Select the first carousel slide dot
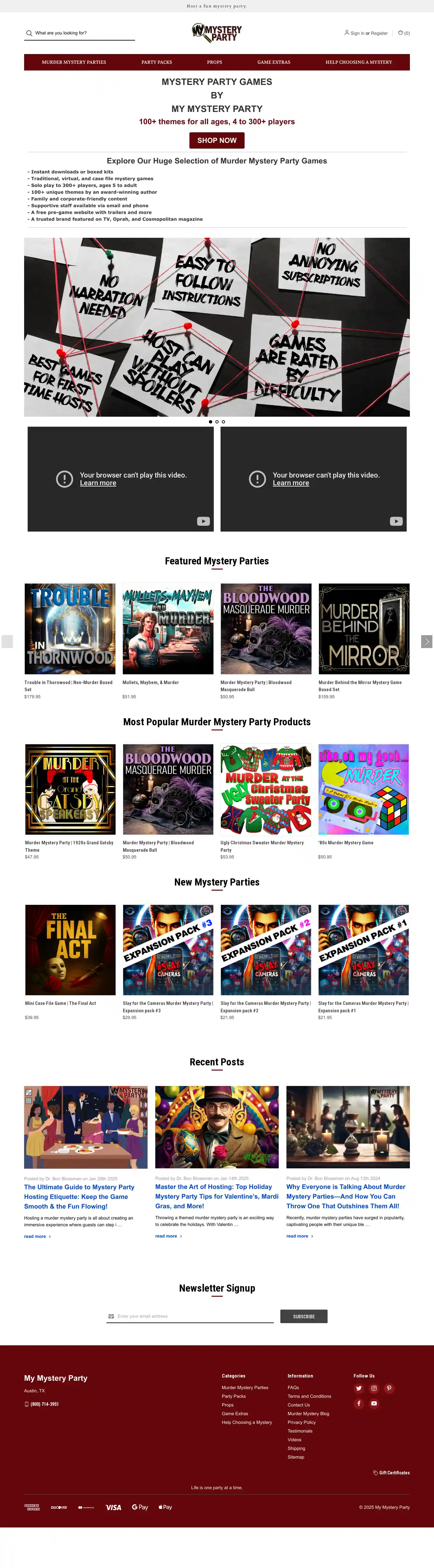Screen dimensions: 434x1568 coord(210,422)
